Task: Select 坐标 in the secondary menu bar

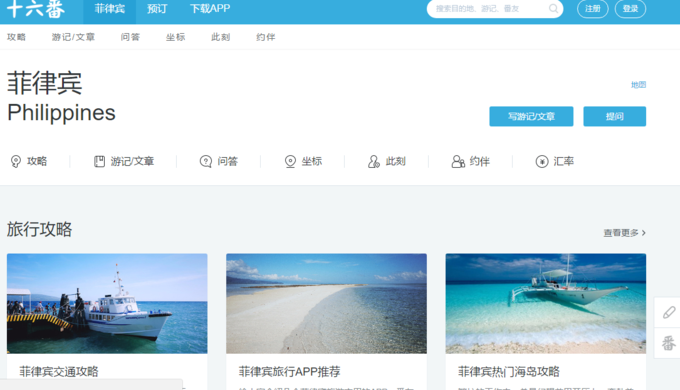Action: 176,37
